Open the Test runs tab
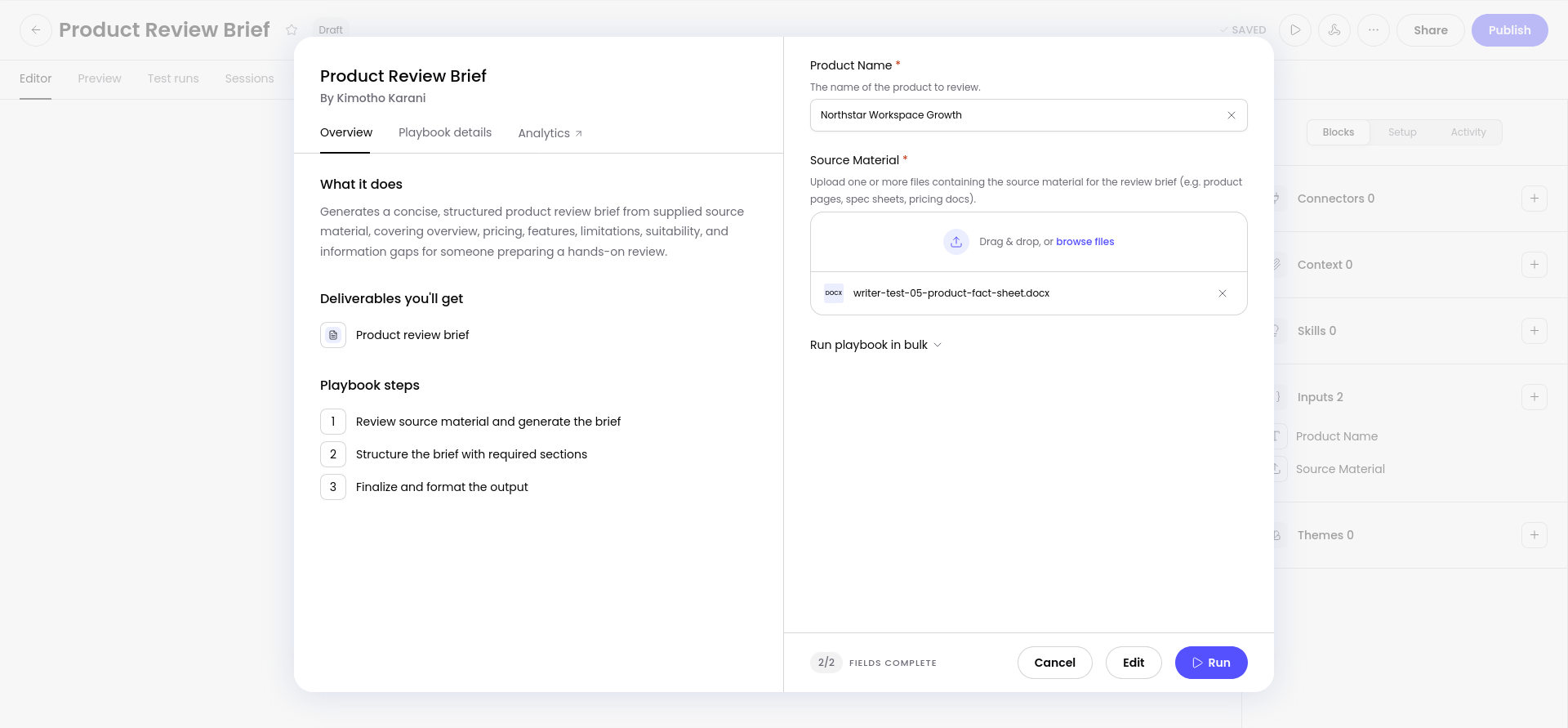This screenshot has height=728, width=1568. coord(173,78)
